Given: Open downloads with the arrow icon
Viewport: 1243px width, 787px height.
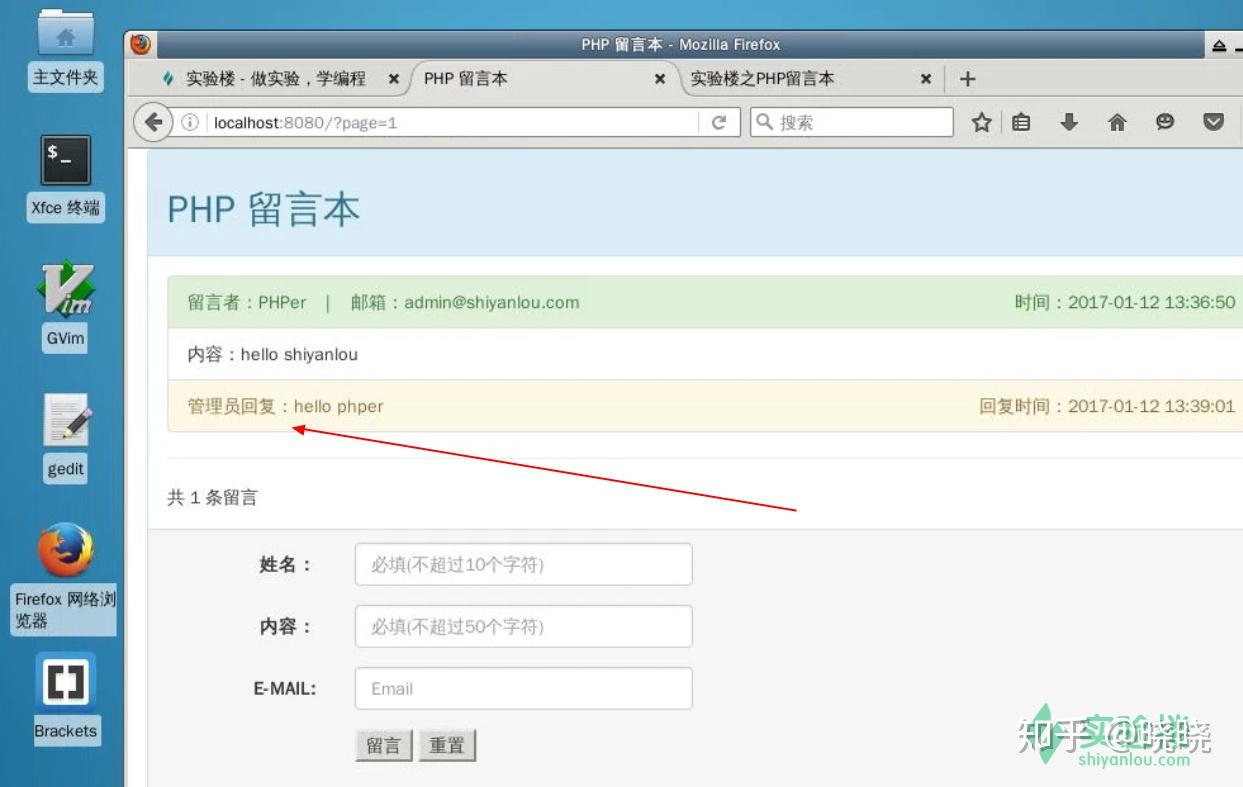Looking at the screenshot, I should click(1069, 121).
